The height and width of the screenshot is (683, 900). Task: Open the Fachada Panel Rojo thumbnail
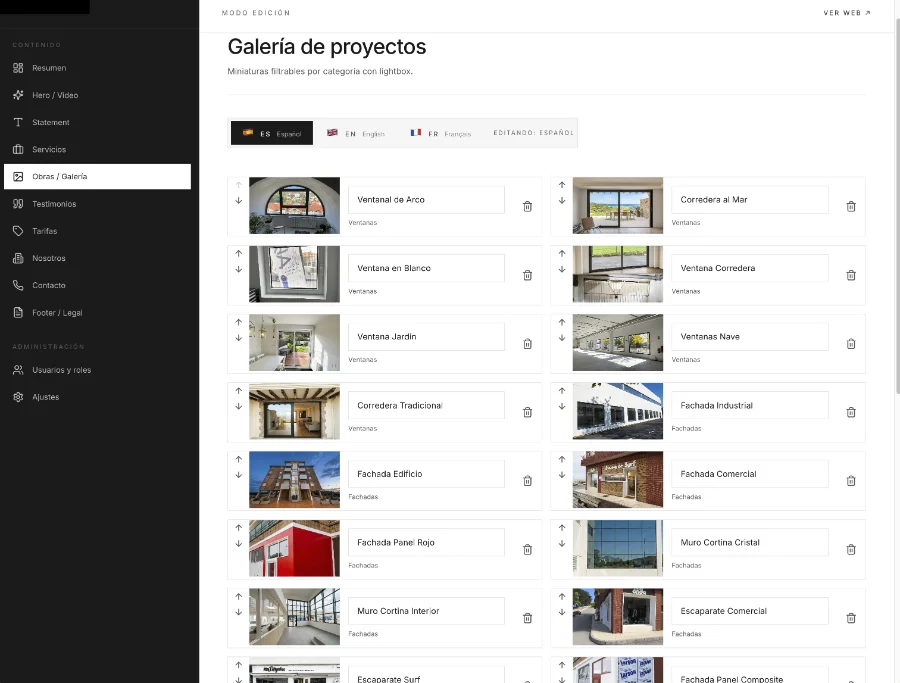tap(294, 548)
